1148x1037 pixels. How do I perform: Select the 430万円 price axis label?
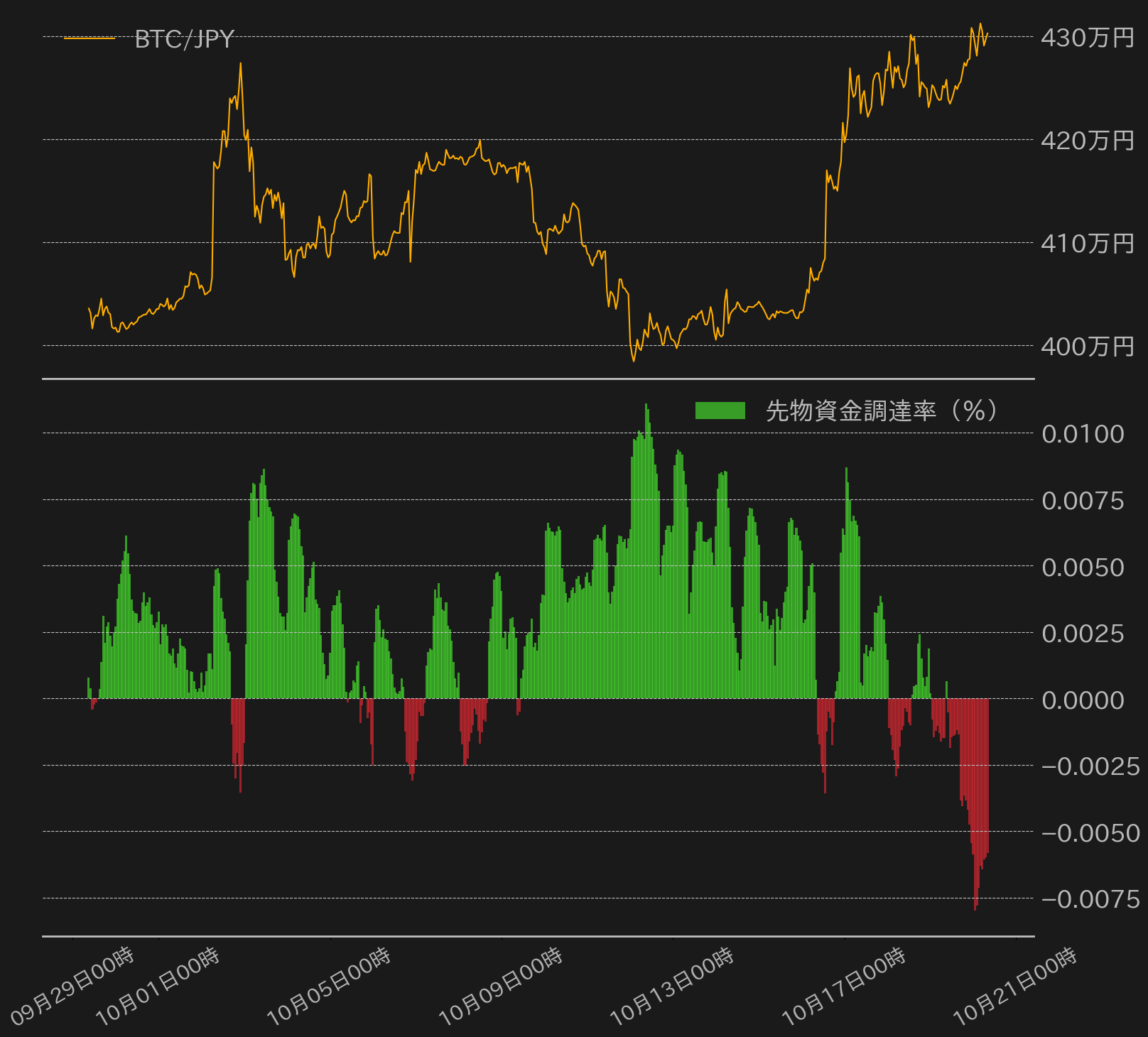tap(1088, 38)
